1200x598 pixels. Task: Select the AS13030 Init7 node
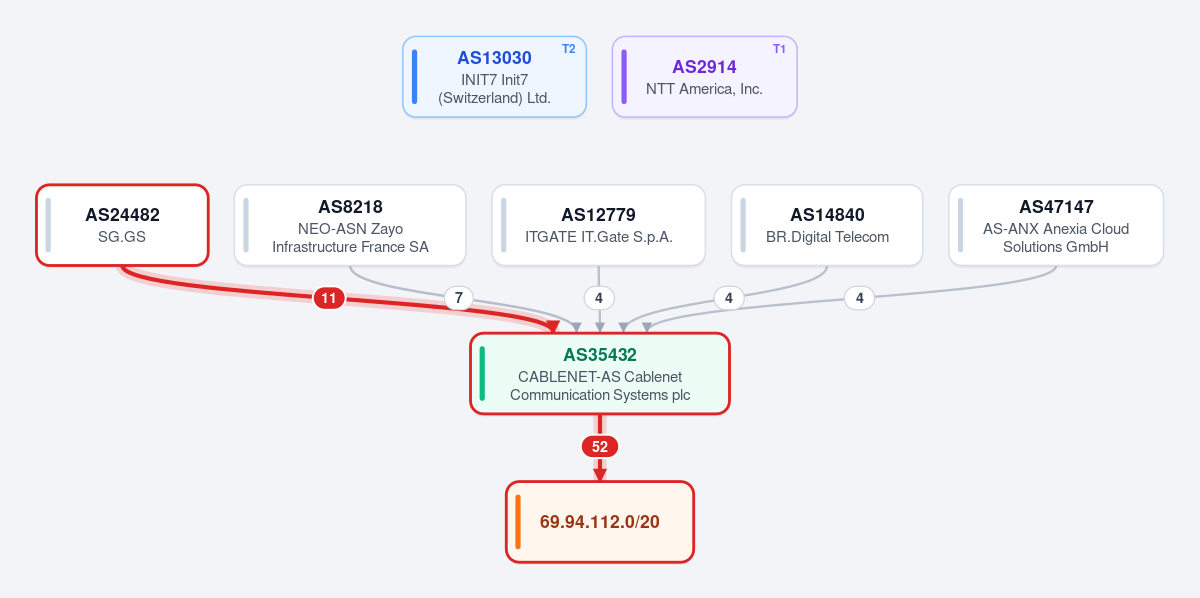tap(494, 77)
